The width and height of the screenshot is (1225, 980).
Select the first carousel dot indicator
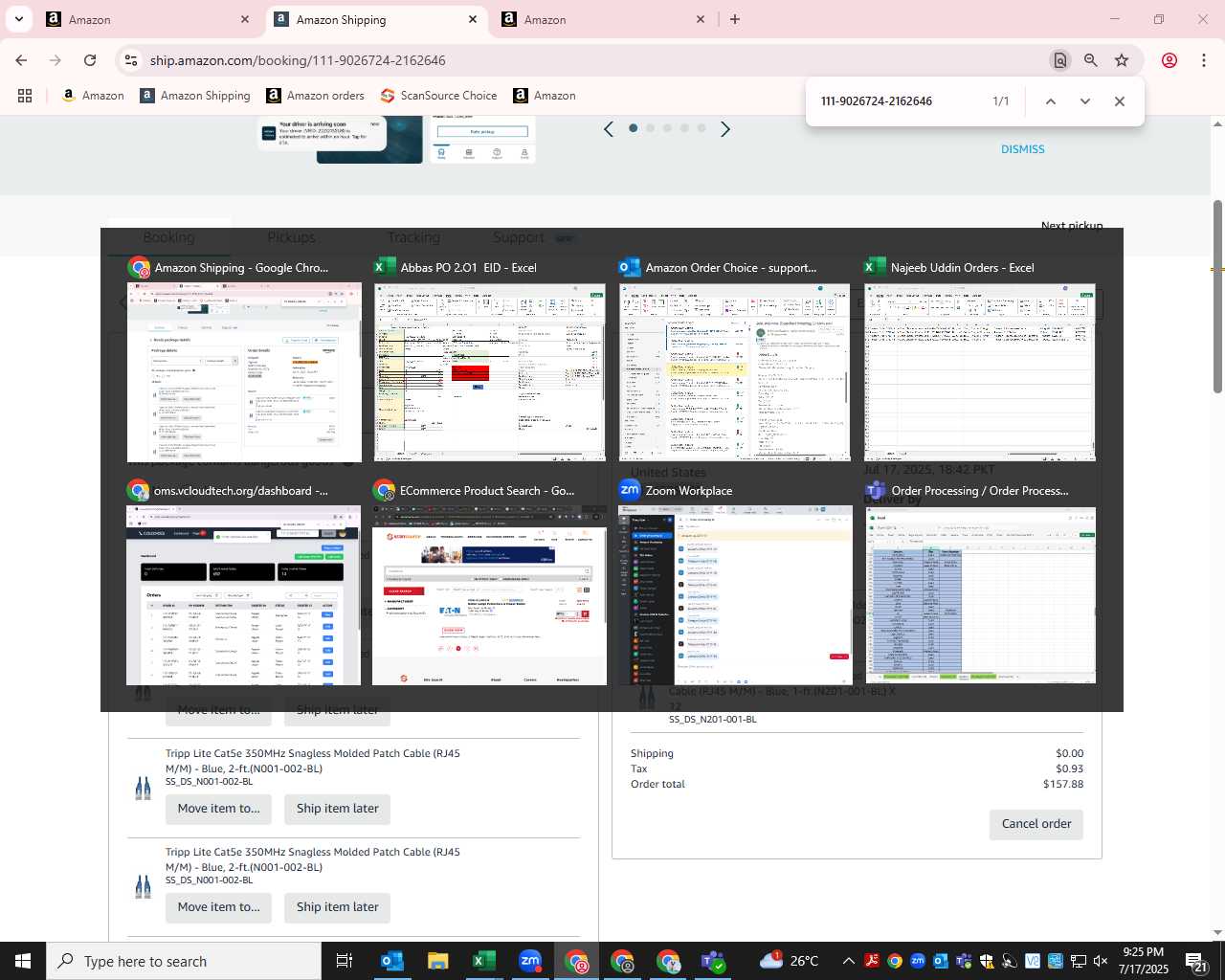pyautogui.click(x=633, y=128)
